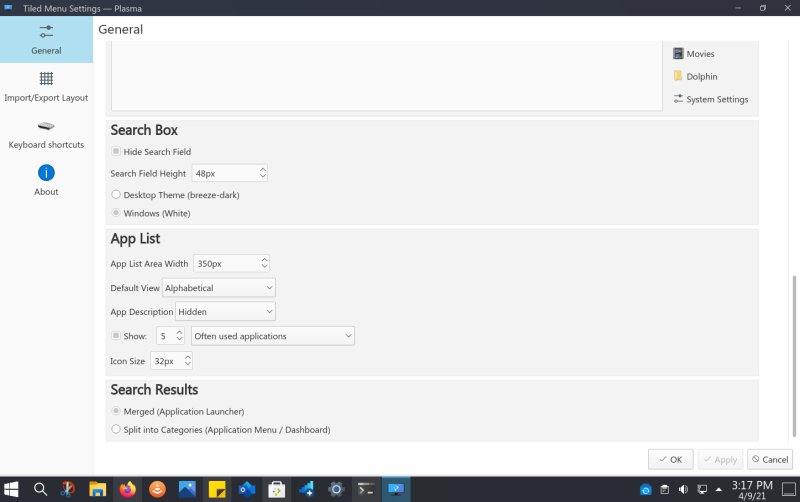Toggle the Show checkbox in App List
800x502 pixels.
(116, 336)
